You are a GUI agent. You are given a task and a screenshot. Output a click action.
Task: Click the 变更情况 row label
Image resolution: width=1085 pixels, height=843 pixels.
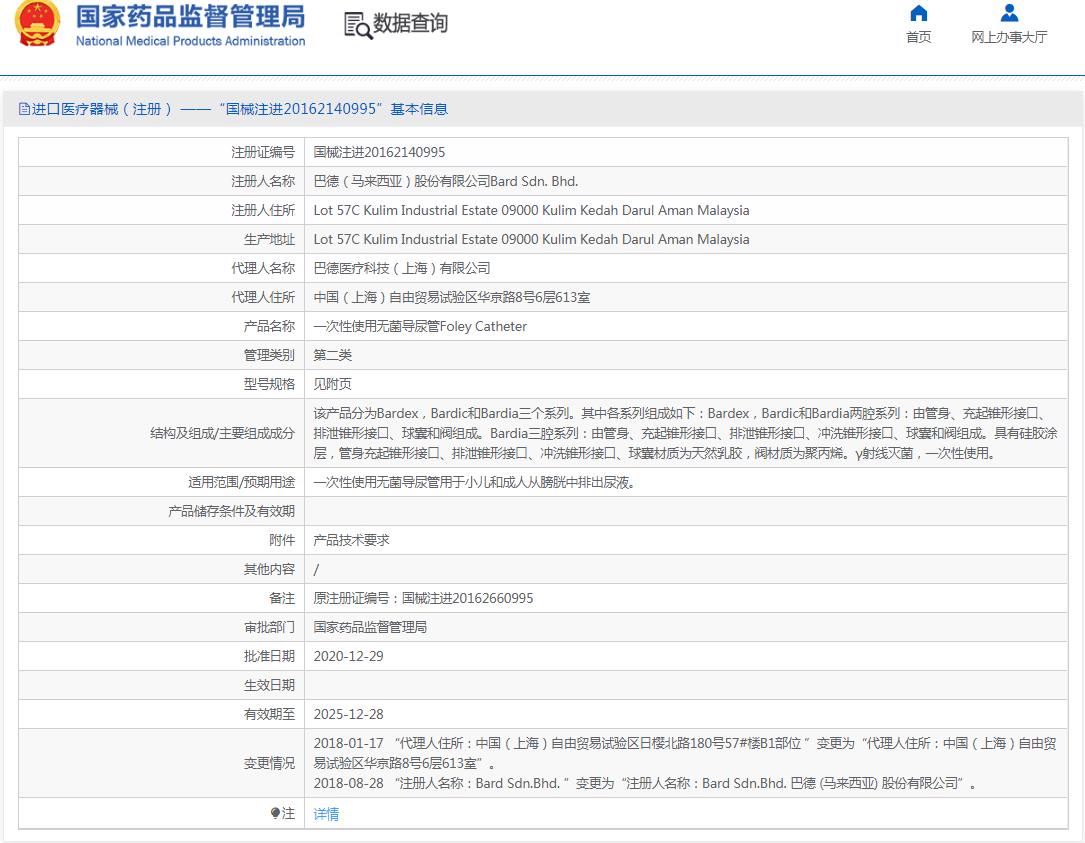pyautogui.click(x=269, y=763)
